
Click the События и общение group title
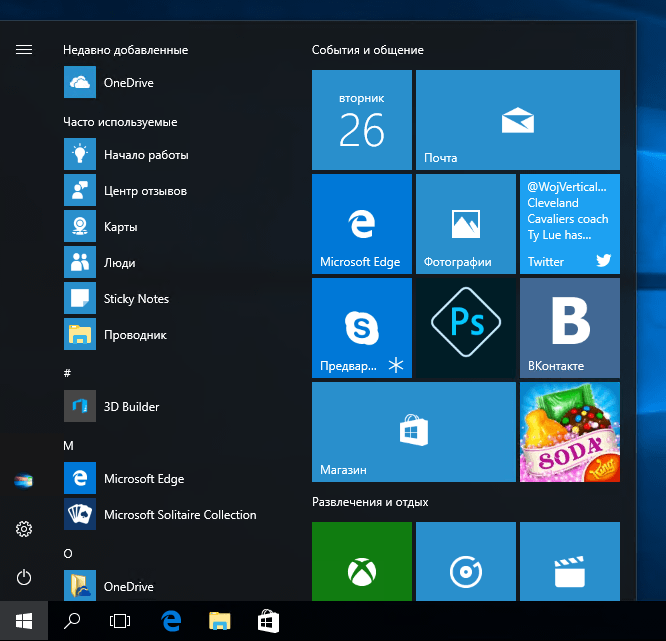[x=368, y=50]
